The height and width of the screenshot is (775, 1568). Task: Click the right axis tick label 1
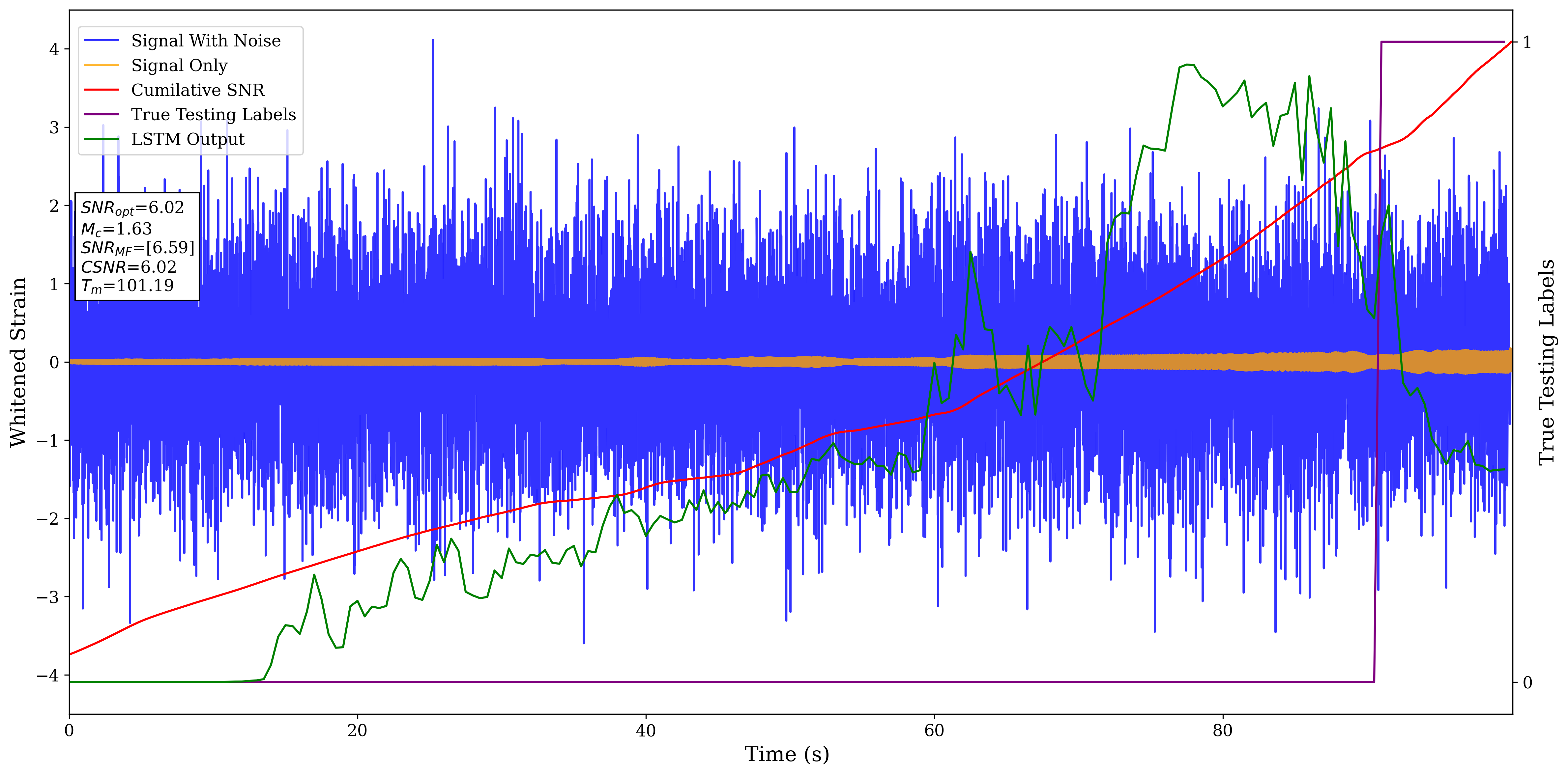1526,42
